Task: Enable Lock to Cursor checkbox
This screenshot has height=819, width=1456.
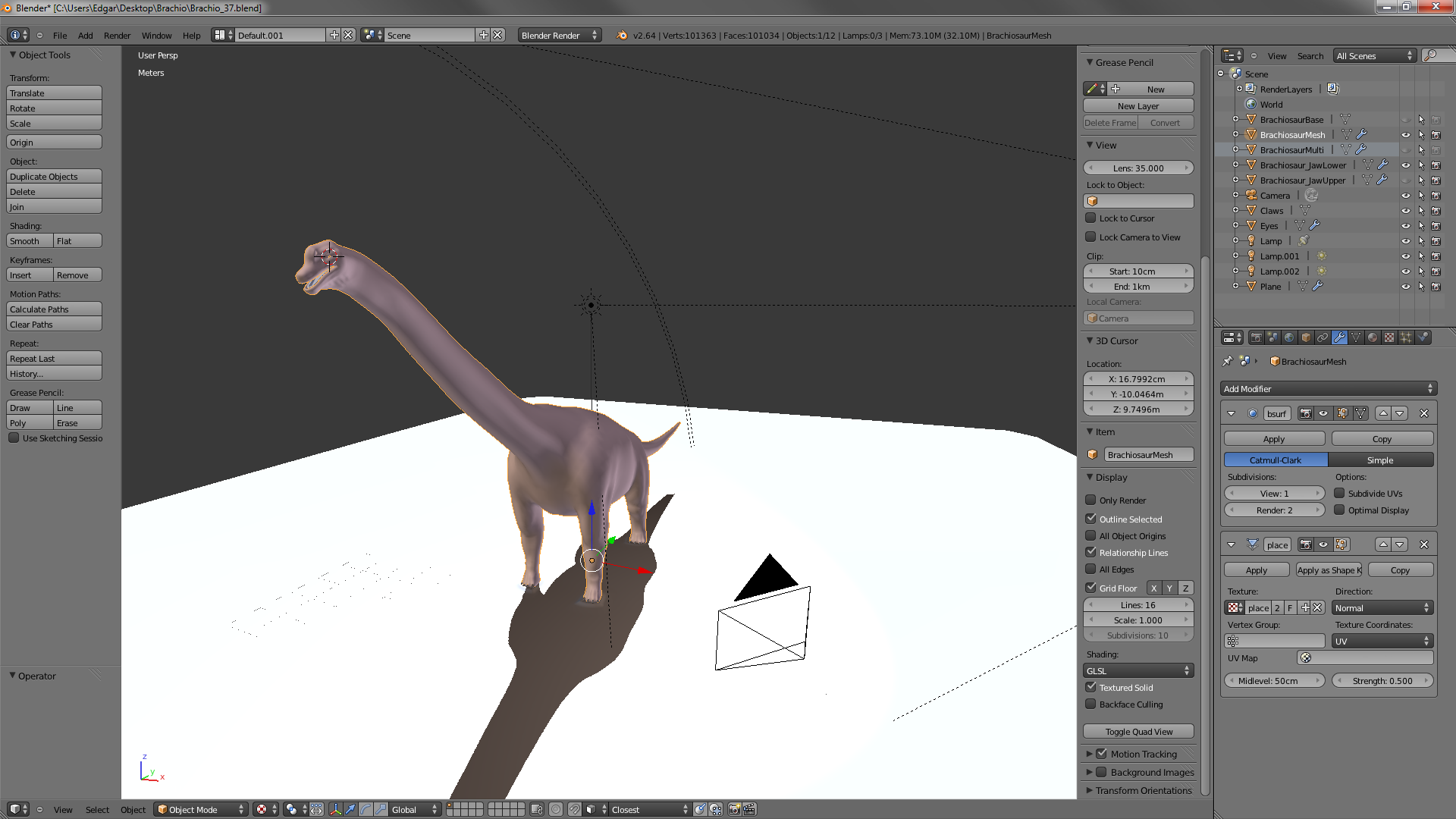Action: [x=1090, y=218]
